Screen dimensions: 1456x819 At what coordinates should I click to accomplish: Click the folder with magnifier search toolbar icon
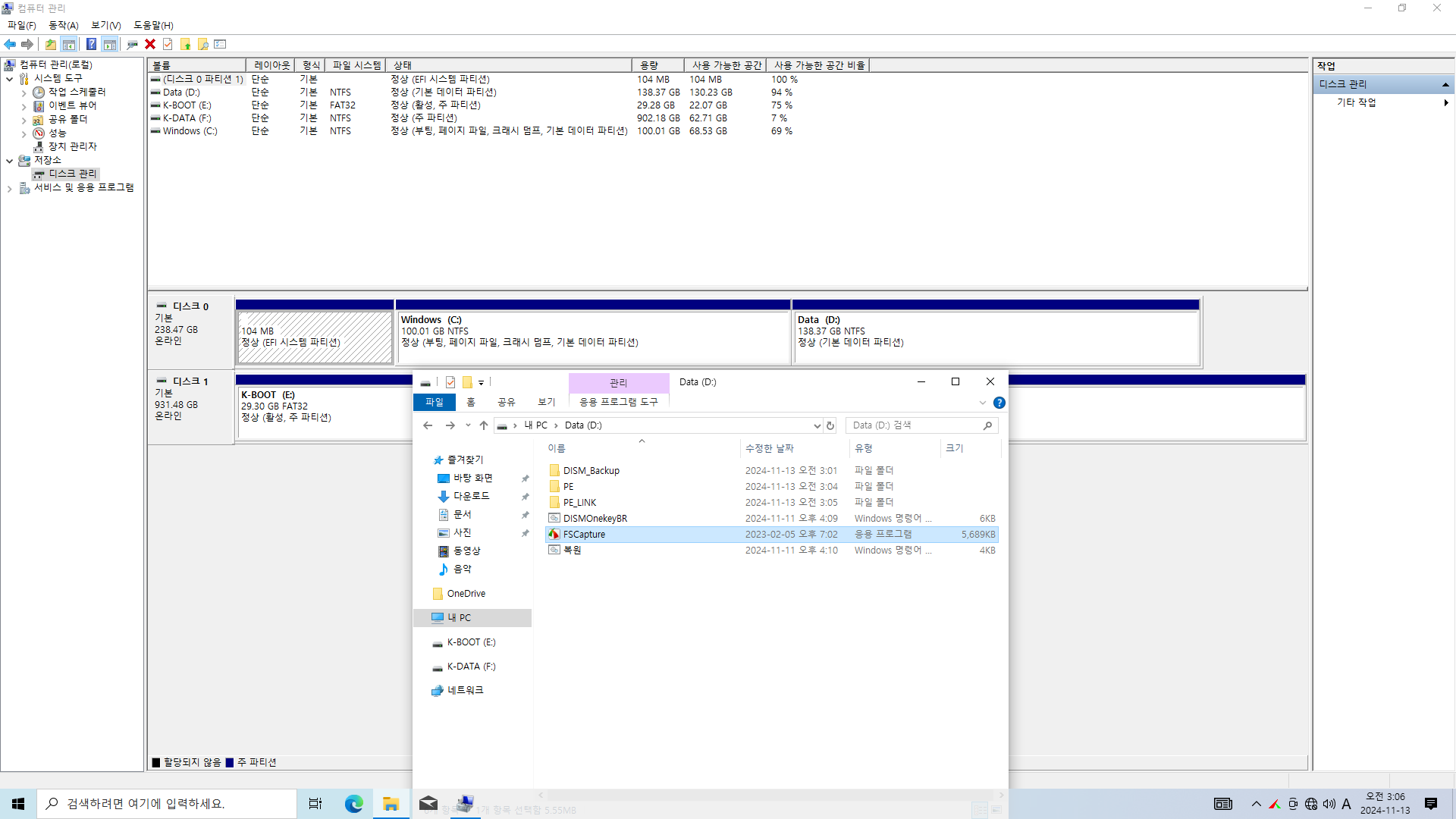point(202,44)
